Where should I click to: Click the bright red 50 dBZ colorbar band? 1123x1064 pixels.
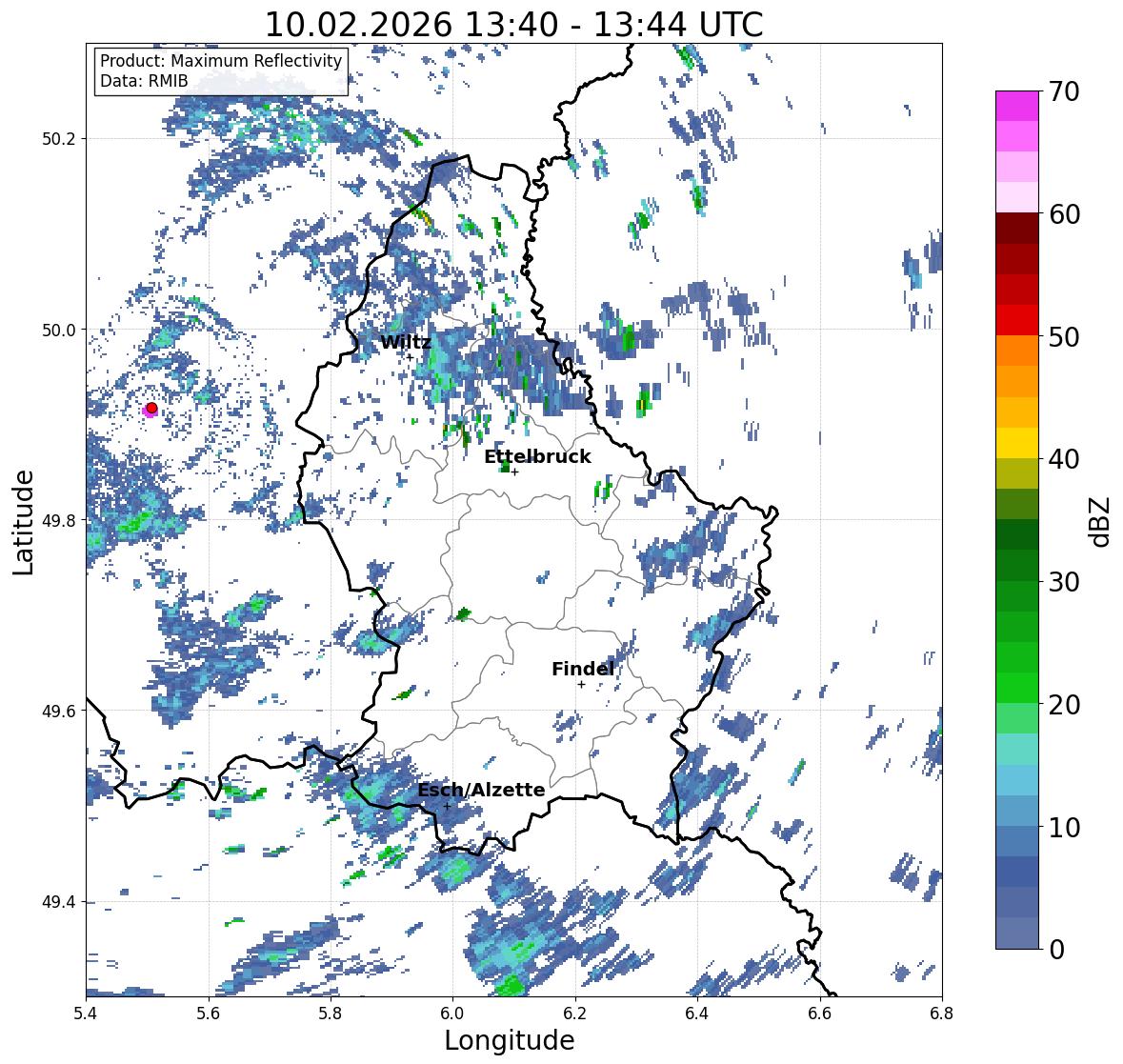tap(1016, 320)
